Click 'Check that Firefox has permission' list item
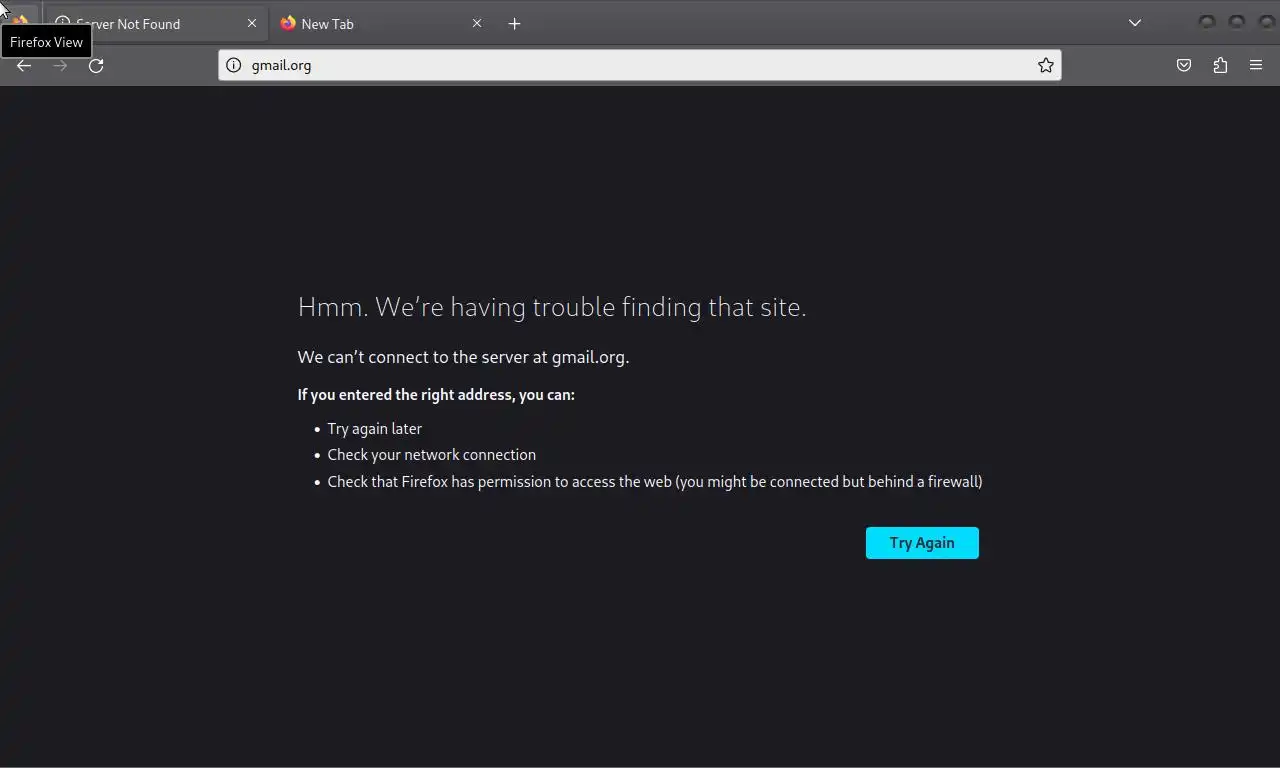 (x=655, y=482)
